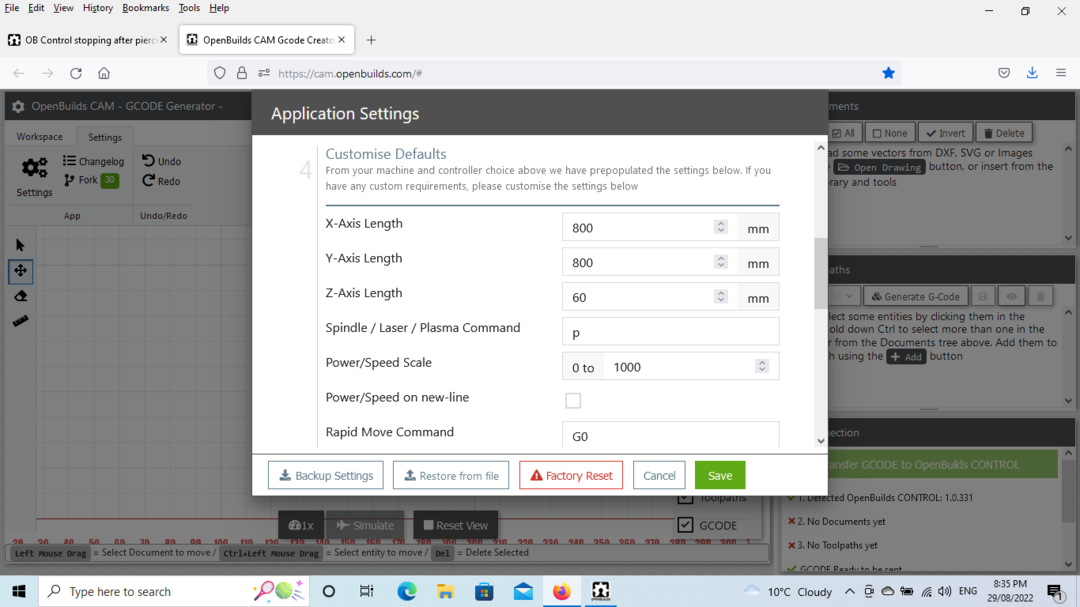Screen dimensions: 1080x607
Task: Open Task View on the taskbar
Action: (366, 591)
